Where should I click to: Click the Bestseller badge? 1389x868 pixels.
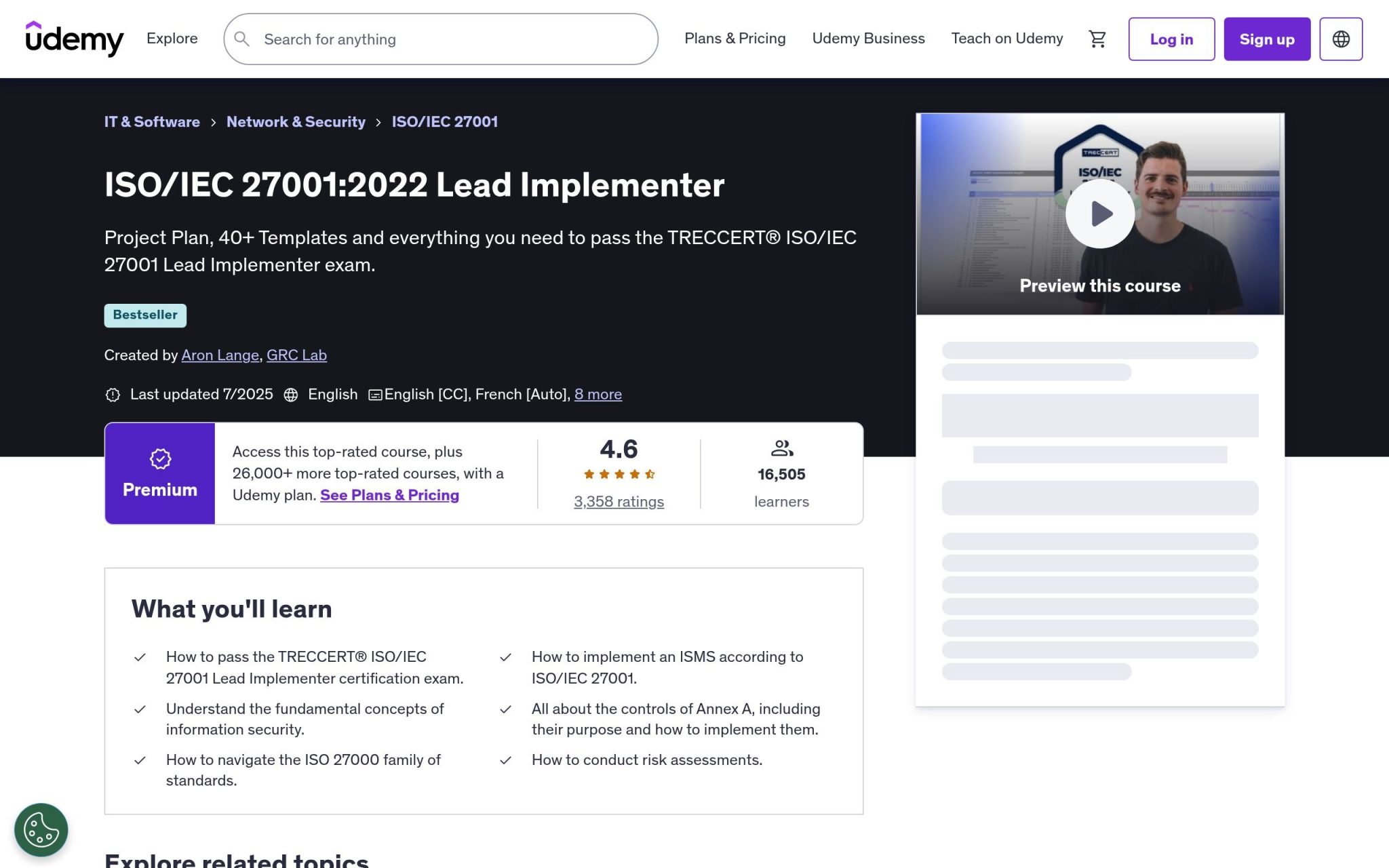(145, 315)
